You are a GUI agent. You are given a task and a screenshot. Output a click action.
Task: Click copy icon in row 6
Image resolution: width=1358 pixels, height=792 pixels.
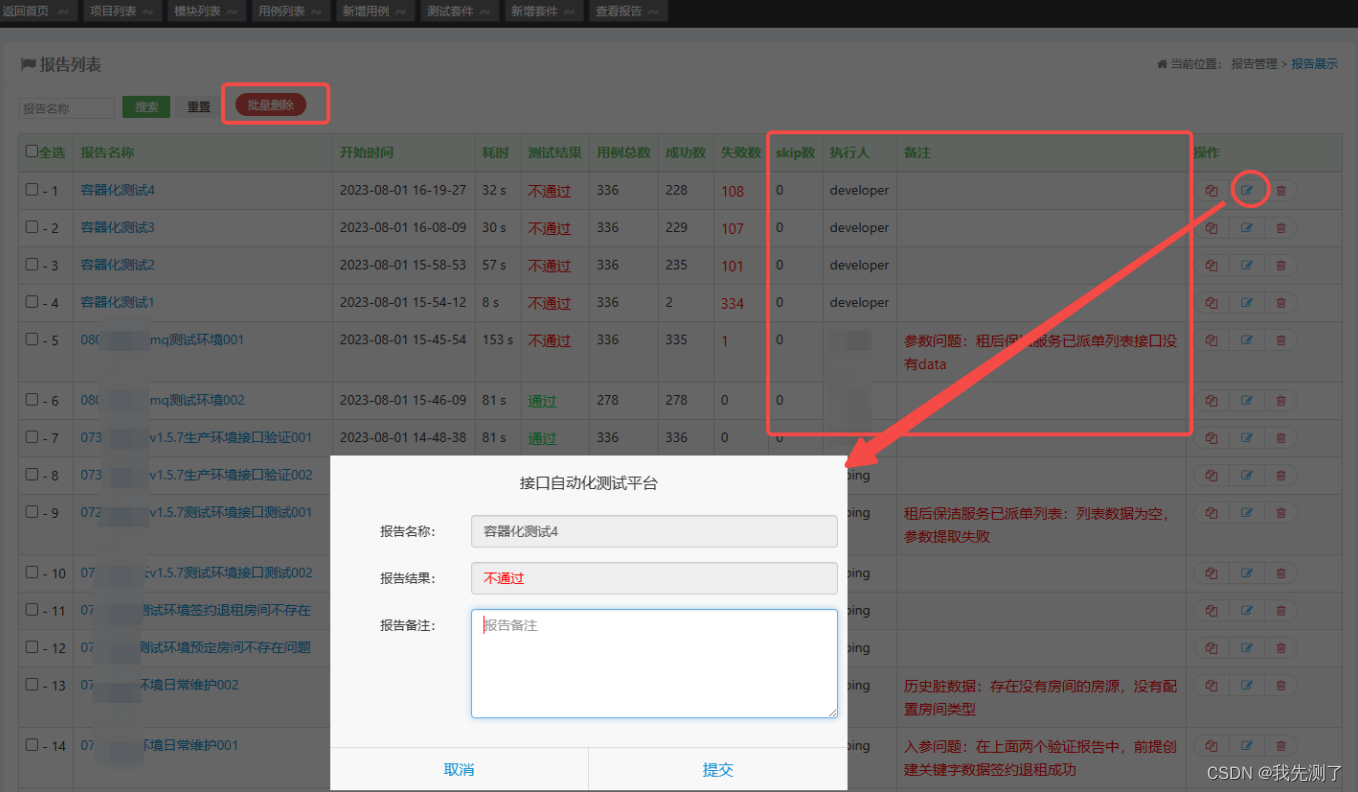[x=1211, y=400]
